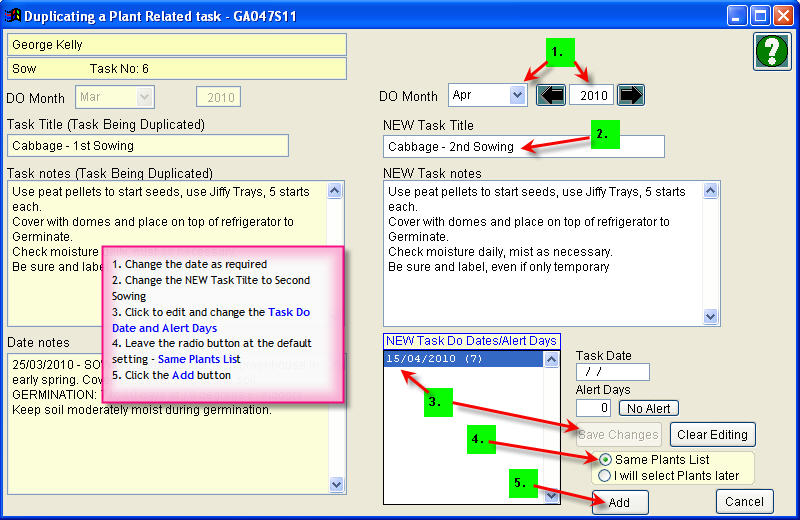Click the year 2010 field beside arrows
800x520 pixels.
pyautogui.click(x=591, y=95)
